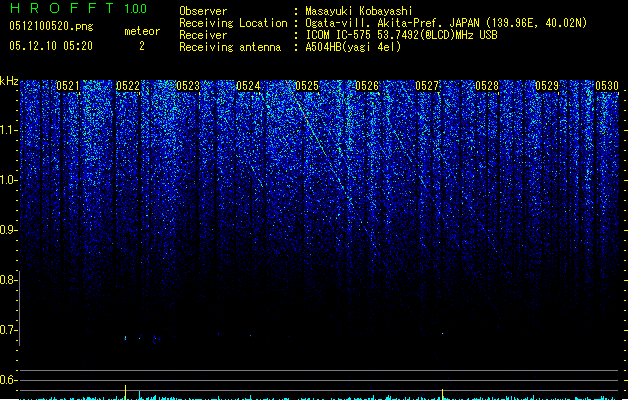Click the yellow meteor spike near 0527
Screen dimensions: 629x400
pyautogui.click(x=442, y=394)
